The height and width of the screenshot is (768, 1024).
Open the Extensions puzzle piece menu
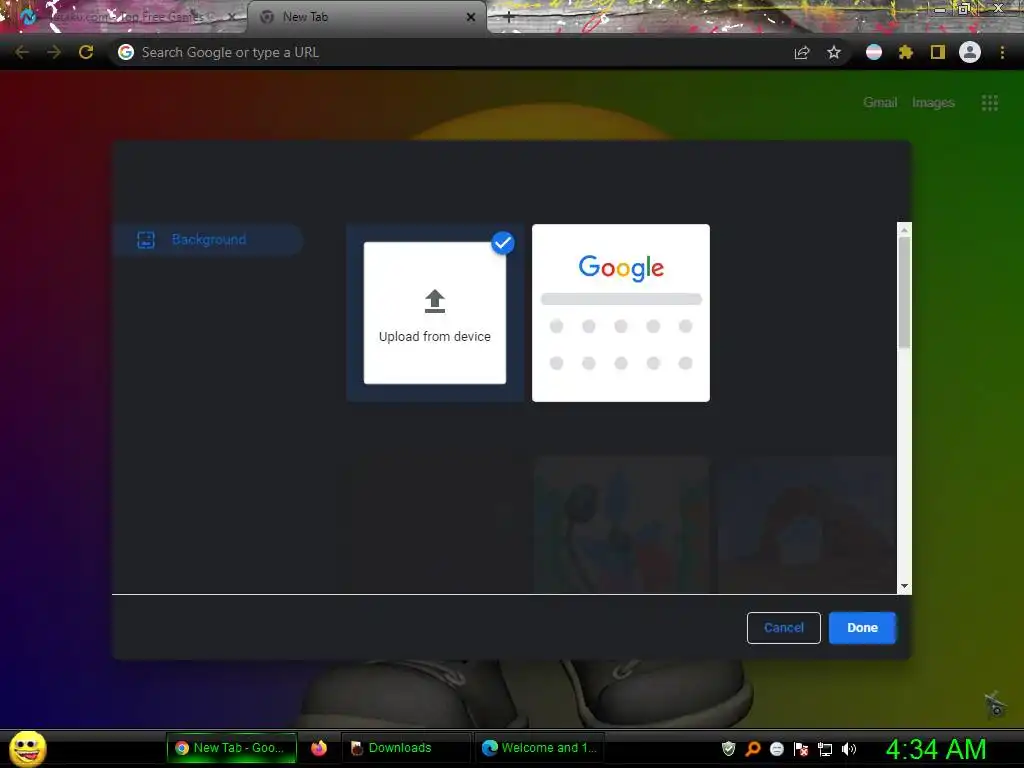[x=905, y=52]
